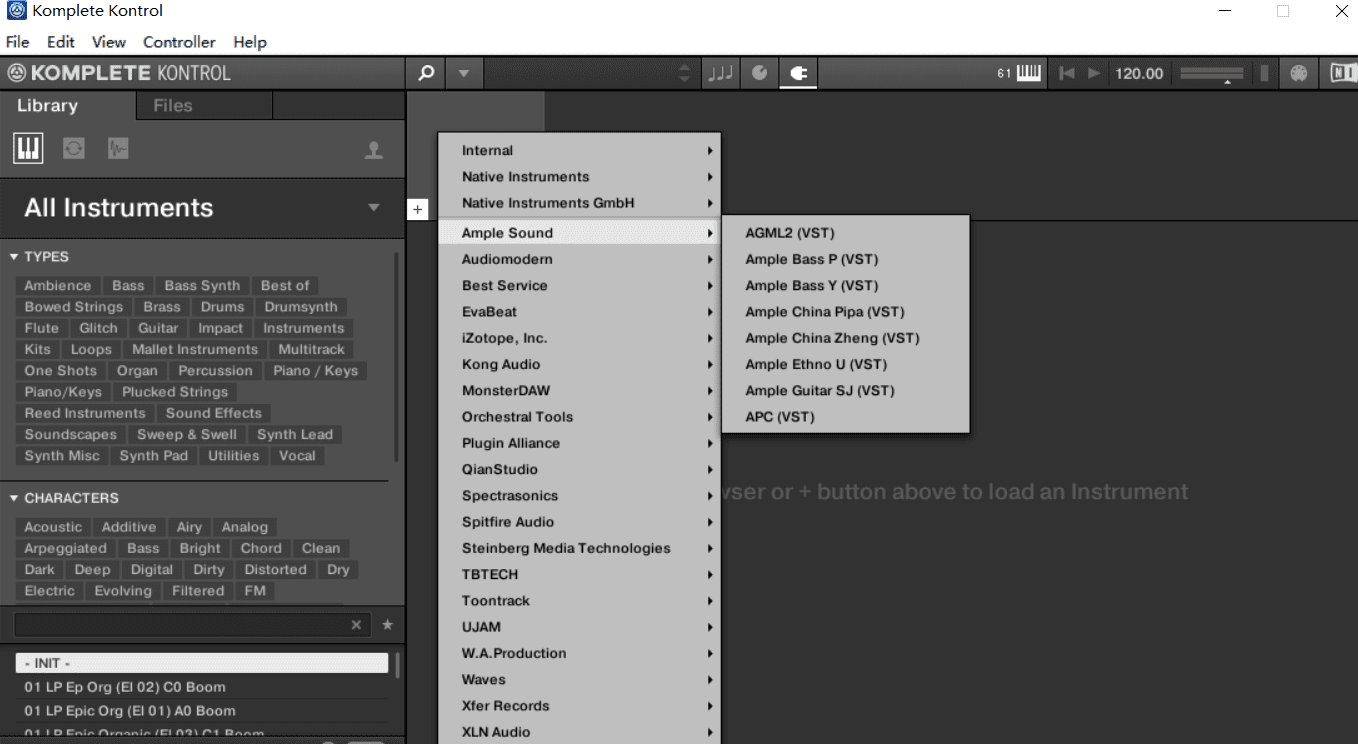Switch to the Library tab

(x=68, y=105)
